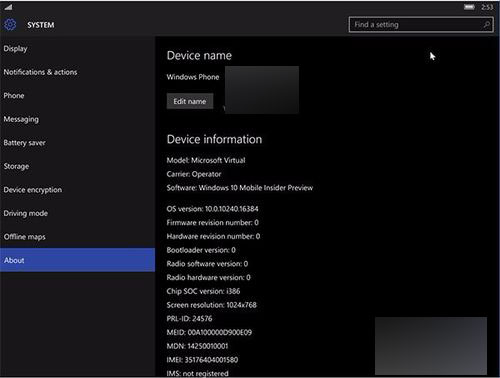
Task: Click the signal strength icon in status bar
Action: tap(8, 7)
